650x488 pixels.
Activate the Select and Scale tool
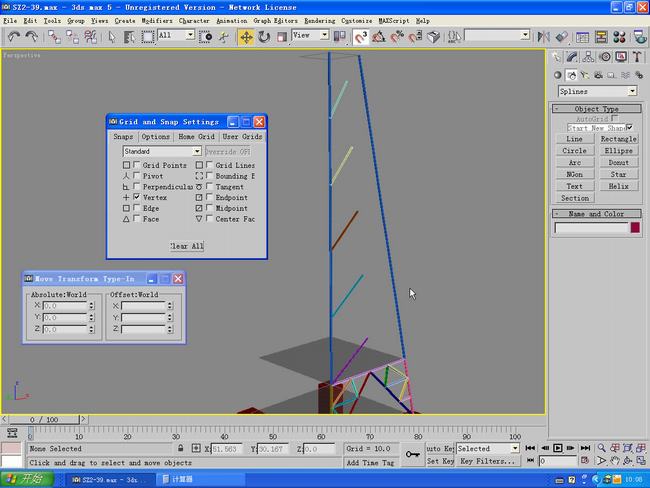pyautogui.click(x=282, y=37)
